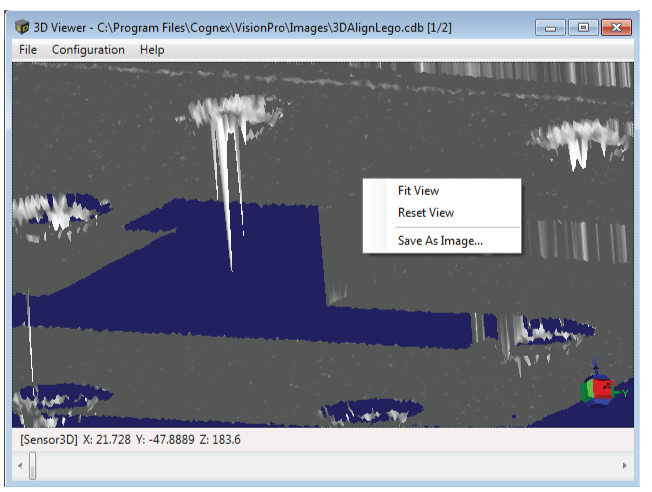Open the Help menu
This screenshot has width=652, height=492.
tap(152, 50)
